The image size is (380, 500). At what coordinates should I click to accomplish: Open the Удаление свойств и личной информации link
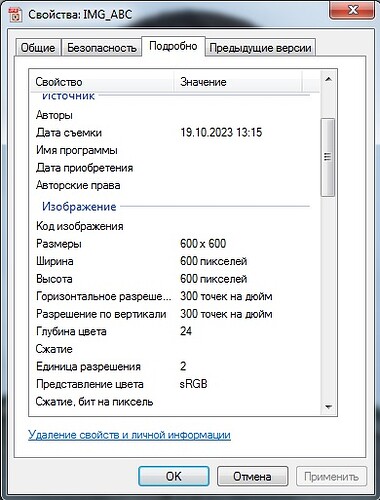[129, 435]
